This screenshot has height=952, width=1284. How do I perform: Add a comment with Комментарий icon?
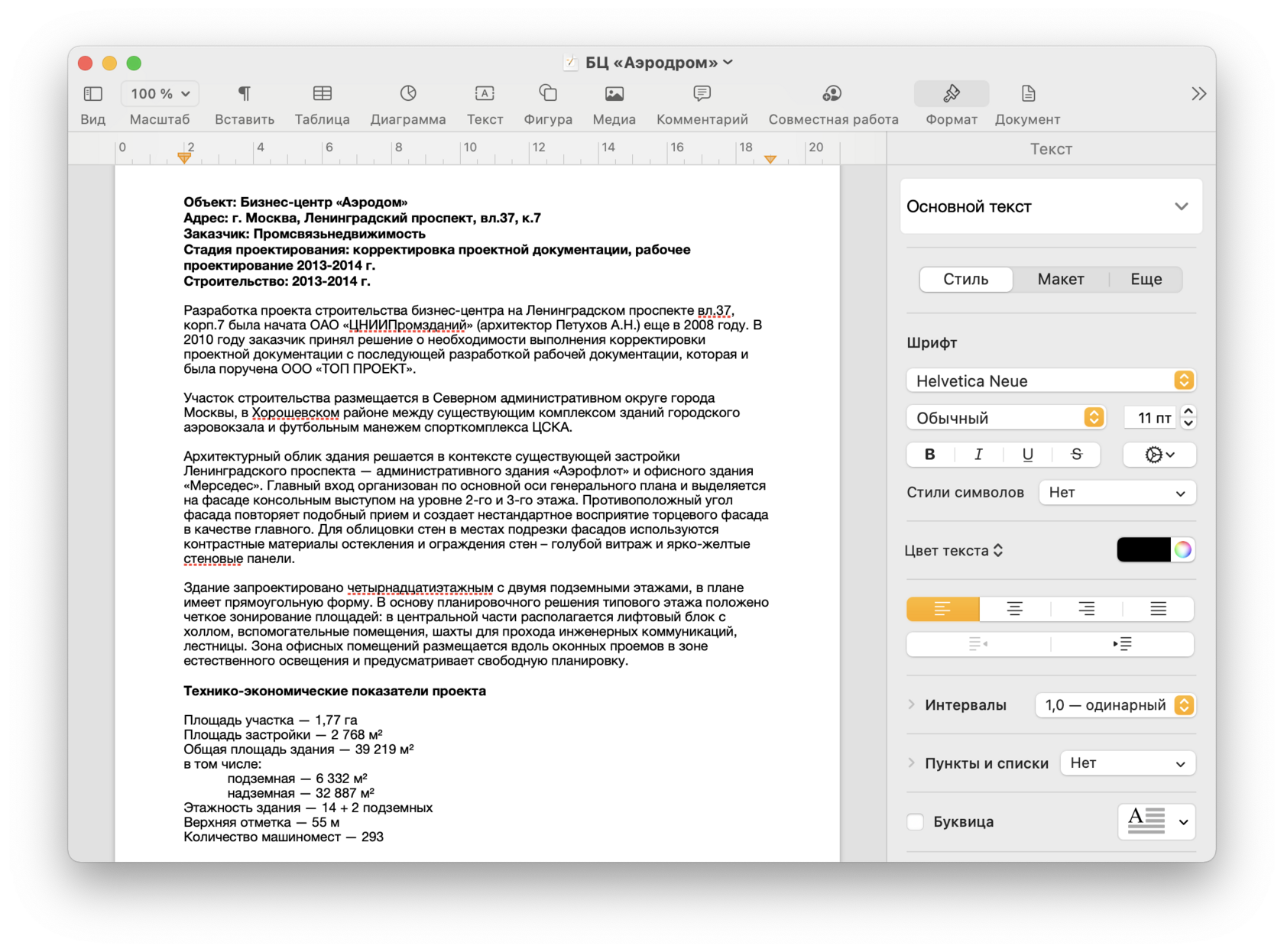pos(702,94)
